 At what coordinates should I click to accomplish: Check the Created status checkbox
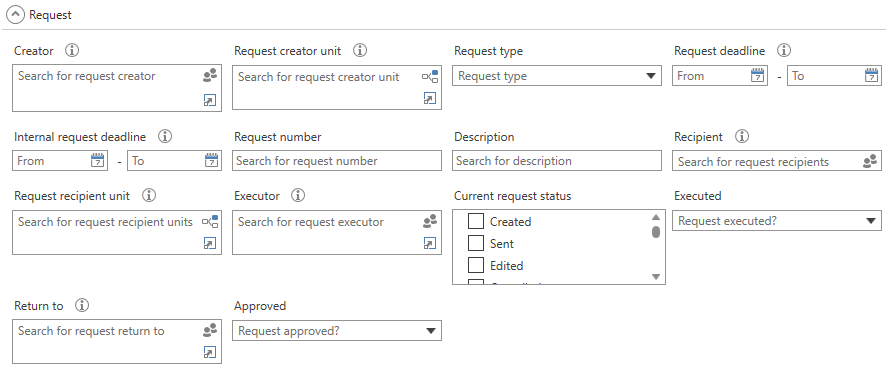pyautogui.click(x=476, y=221)
